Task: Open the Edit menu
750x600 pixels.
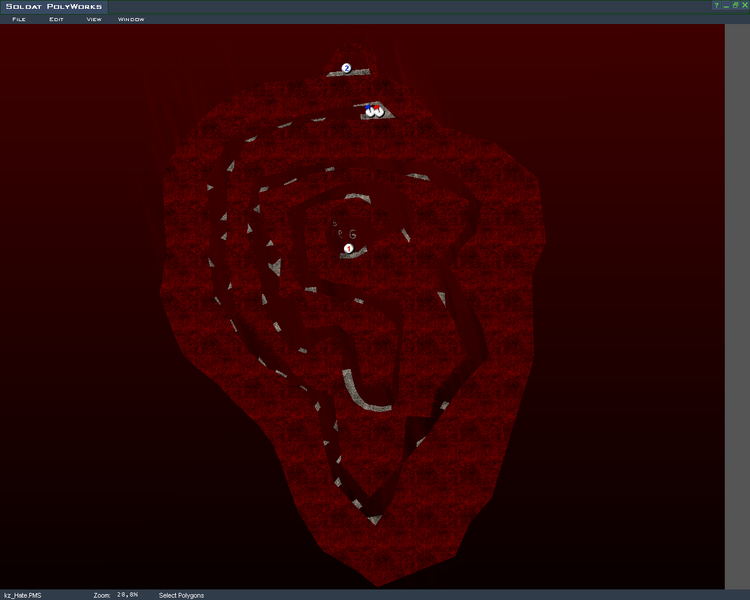Action: [x=56, y=19]
